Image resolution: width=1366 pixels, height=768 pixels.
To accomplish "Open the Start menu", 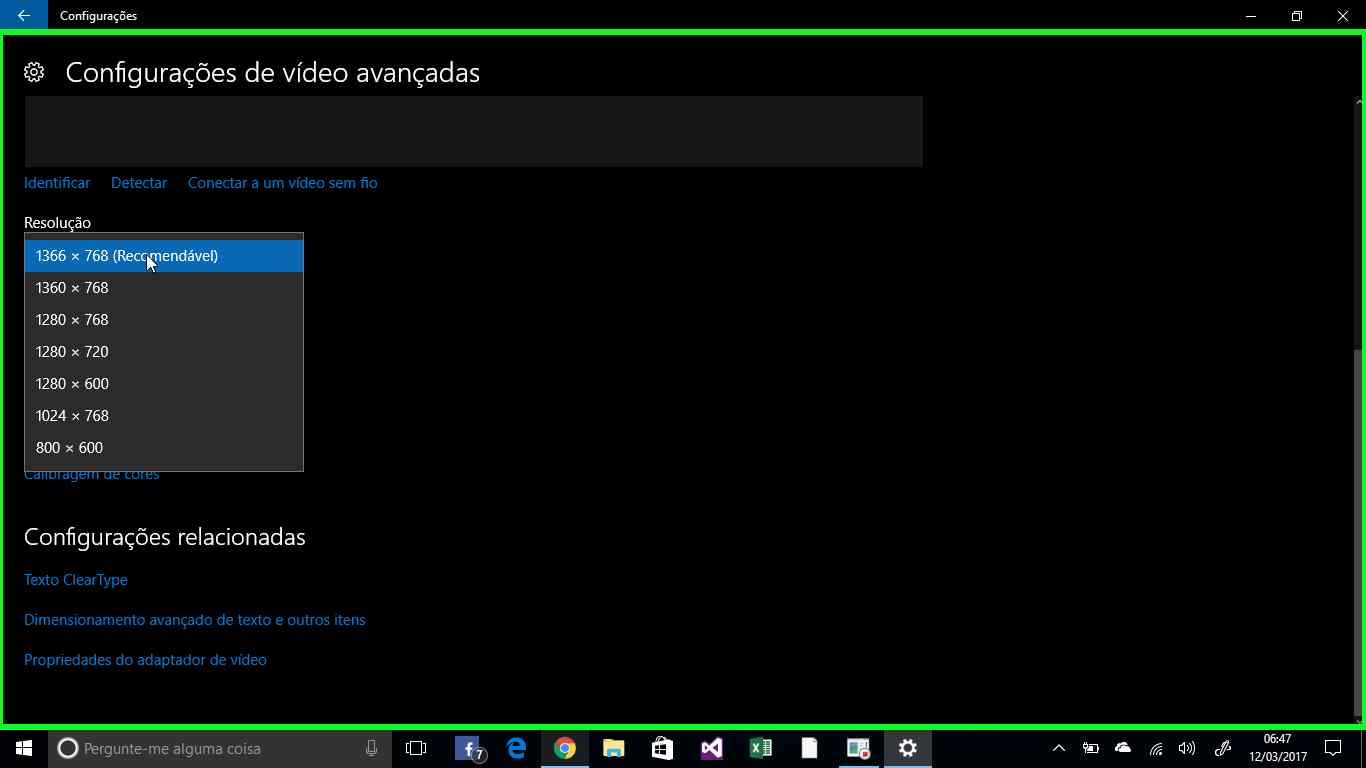I will point(22,748).
